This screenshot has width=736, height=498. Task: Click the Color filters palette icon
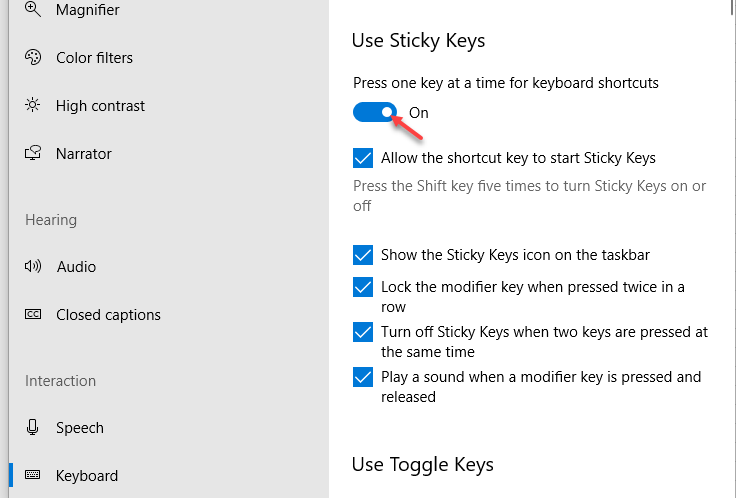point(33,57)
